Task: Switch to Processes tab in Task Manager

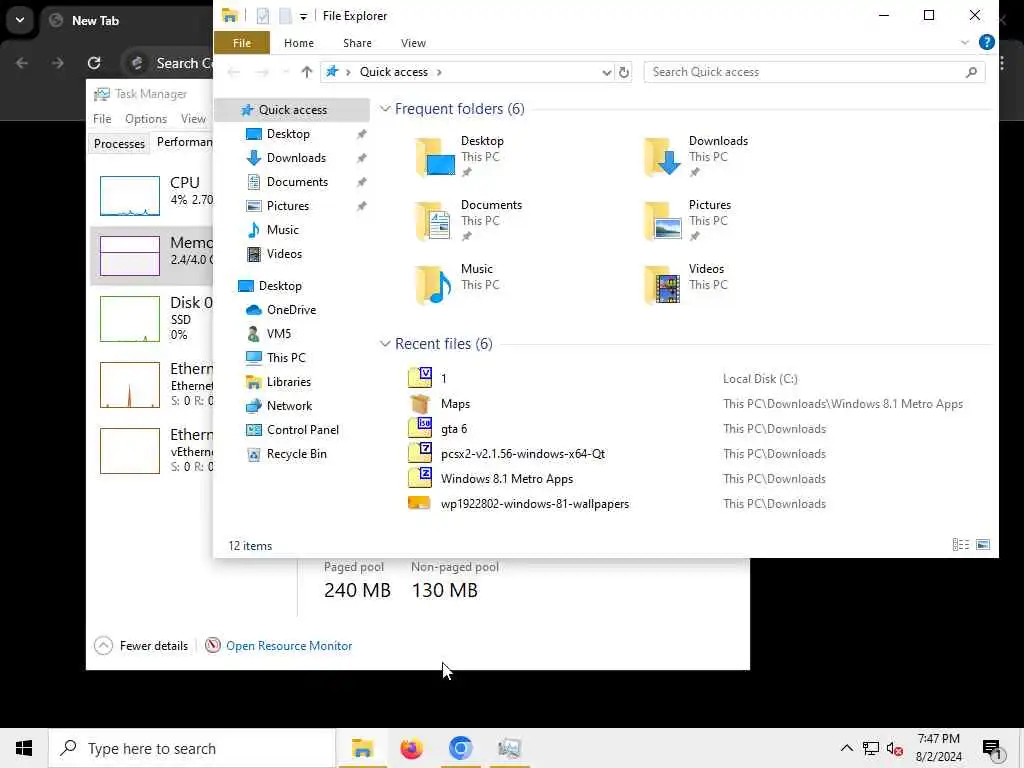Action: [x=119, y=143]
